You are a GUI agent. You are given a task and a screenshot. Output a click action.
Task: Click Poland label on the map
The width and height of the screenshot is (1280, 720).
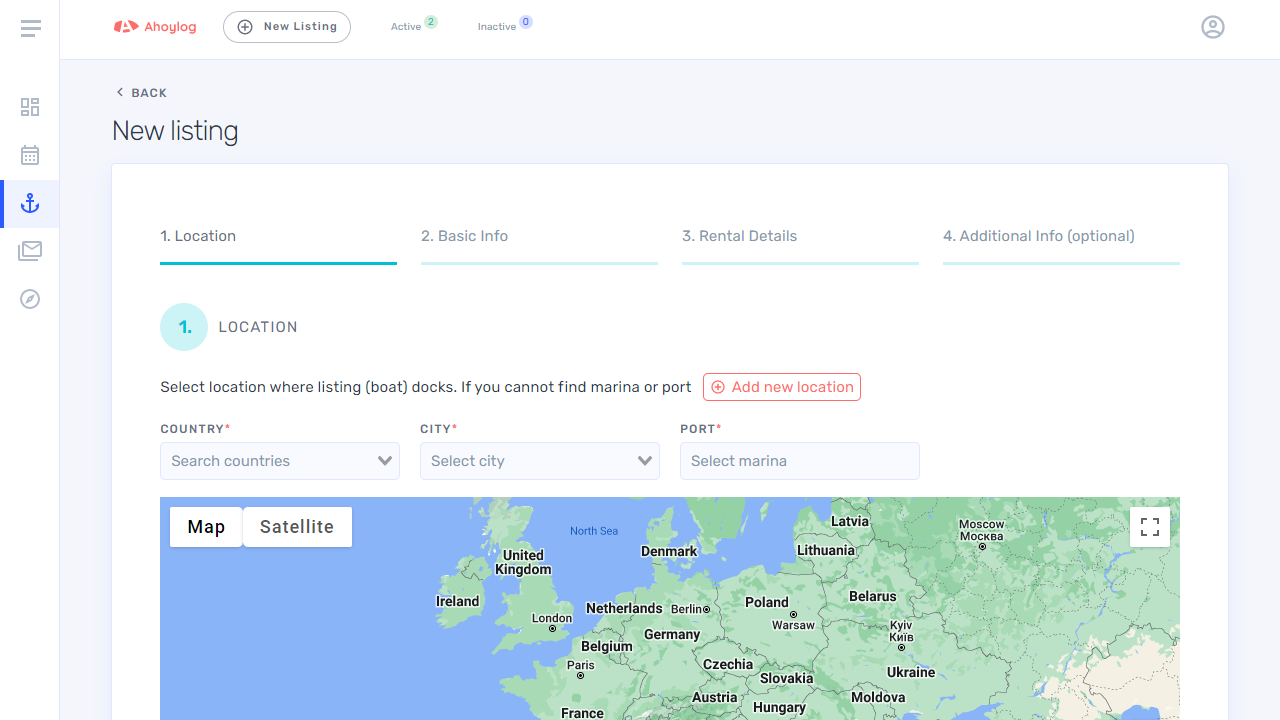(767, 602)
